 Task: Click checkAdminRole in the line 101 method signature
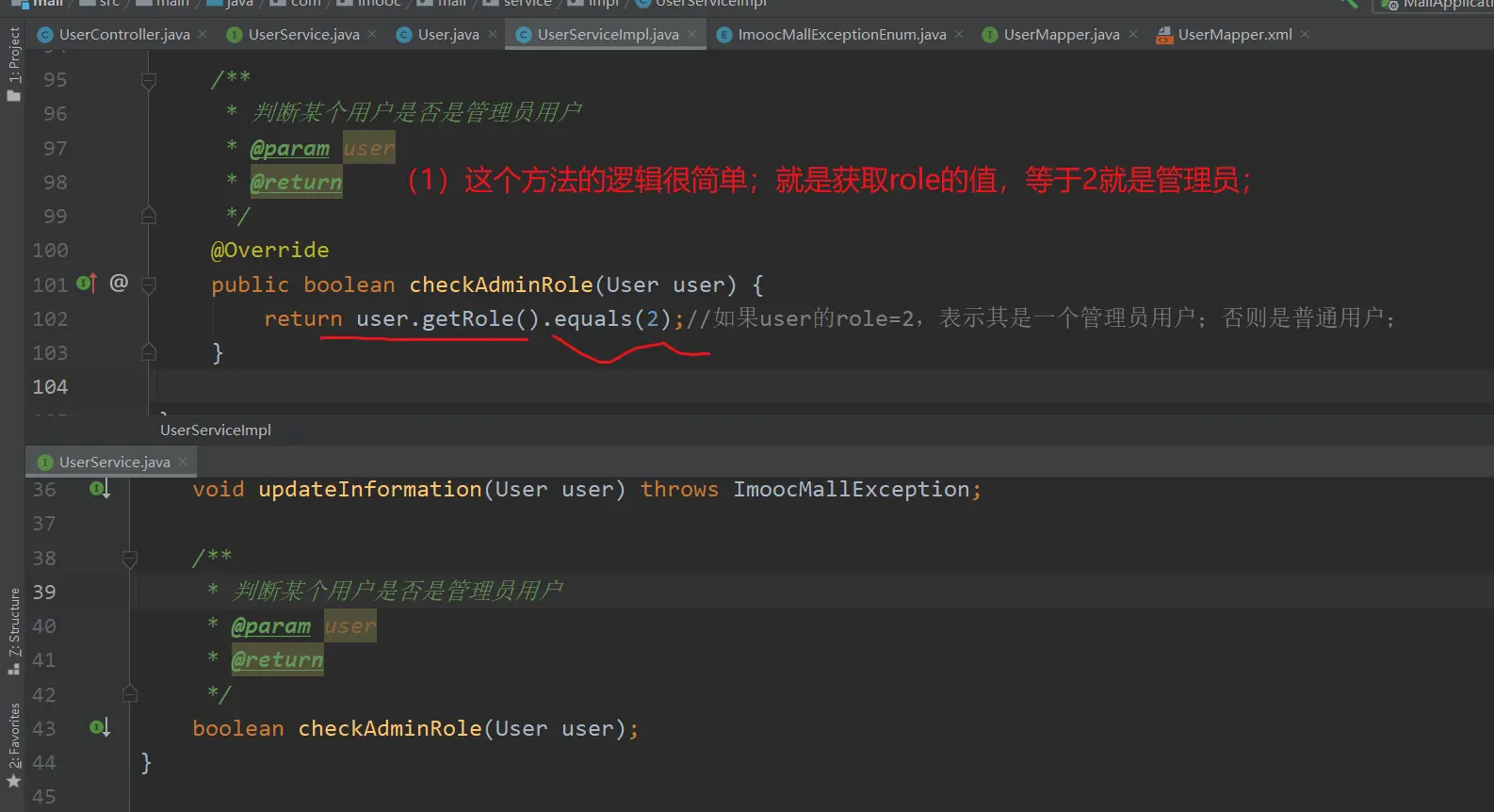pos(501,284)
